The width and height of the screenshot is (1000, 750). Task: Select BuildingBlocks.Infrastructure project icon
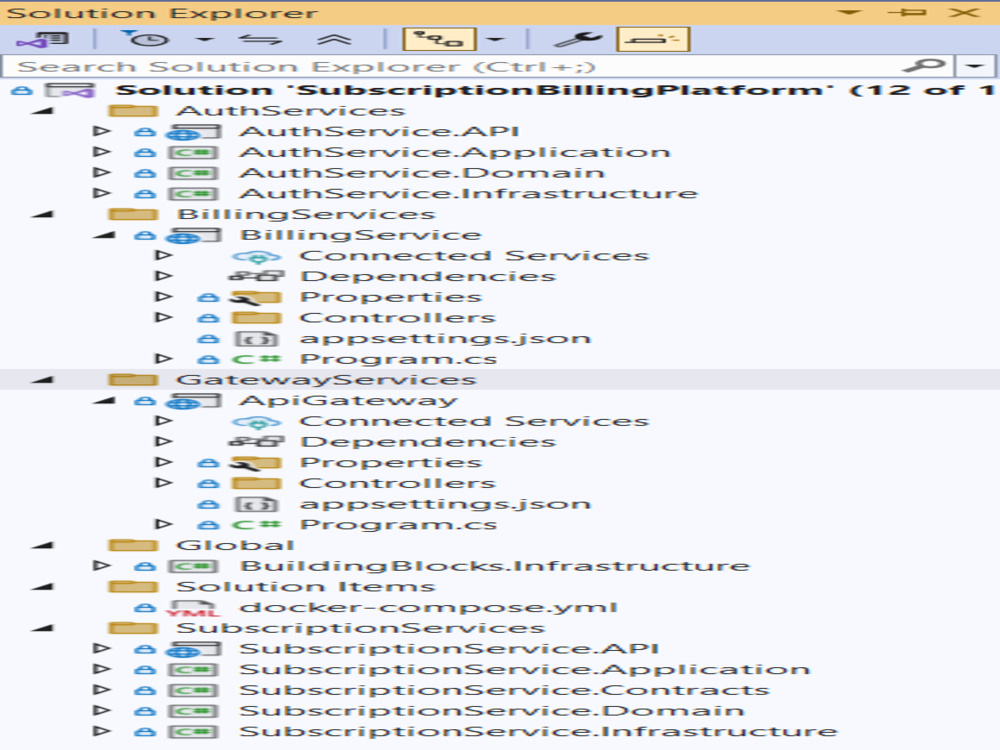(x=193, y=566)
